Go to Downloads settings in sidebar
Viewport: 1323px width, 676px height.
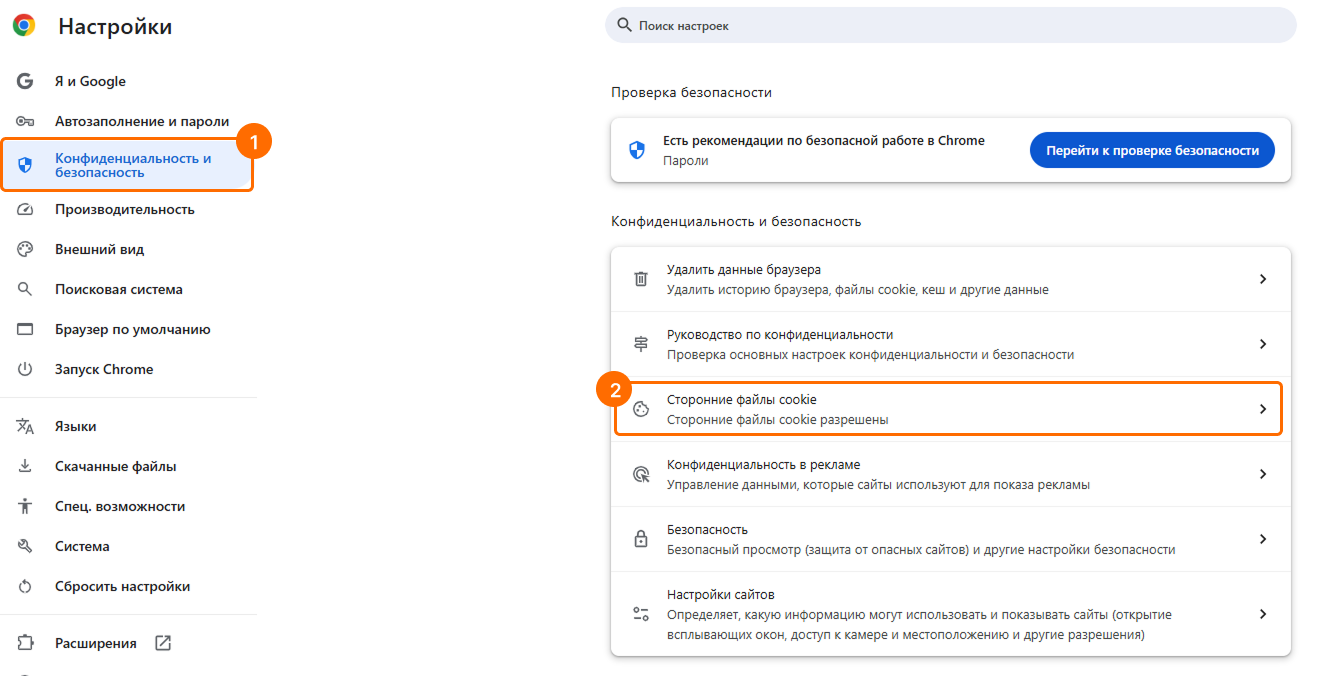tap(115, 466)
